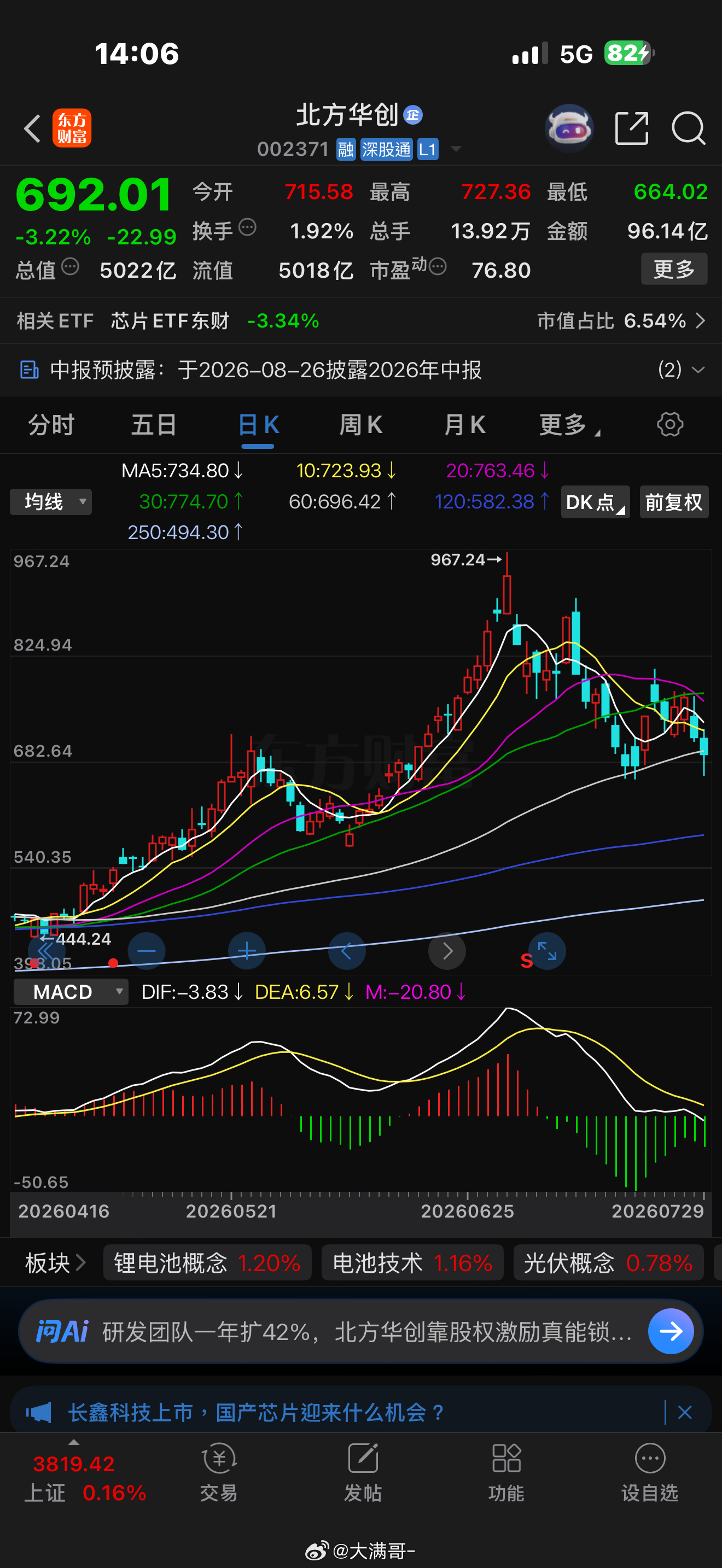Tap the 444.24 low price marker
This screenshot has width=722, height=1568.
(x=76, y=939)
